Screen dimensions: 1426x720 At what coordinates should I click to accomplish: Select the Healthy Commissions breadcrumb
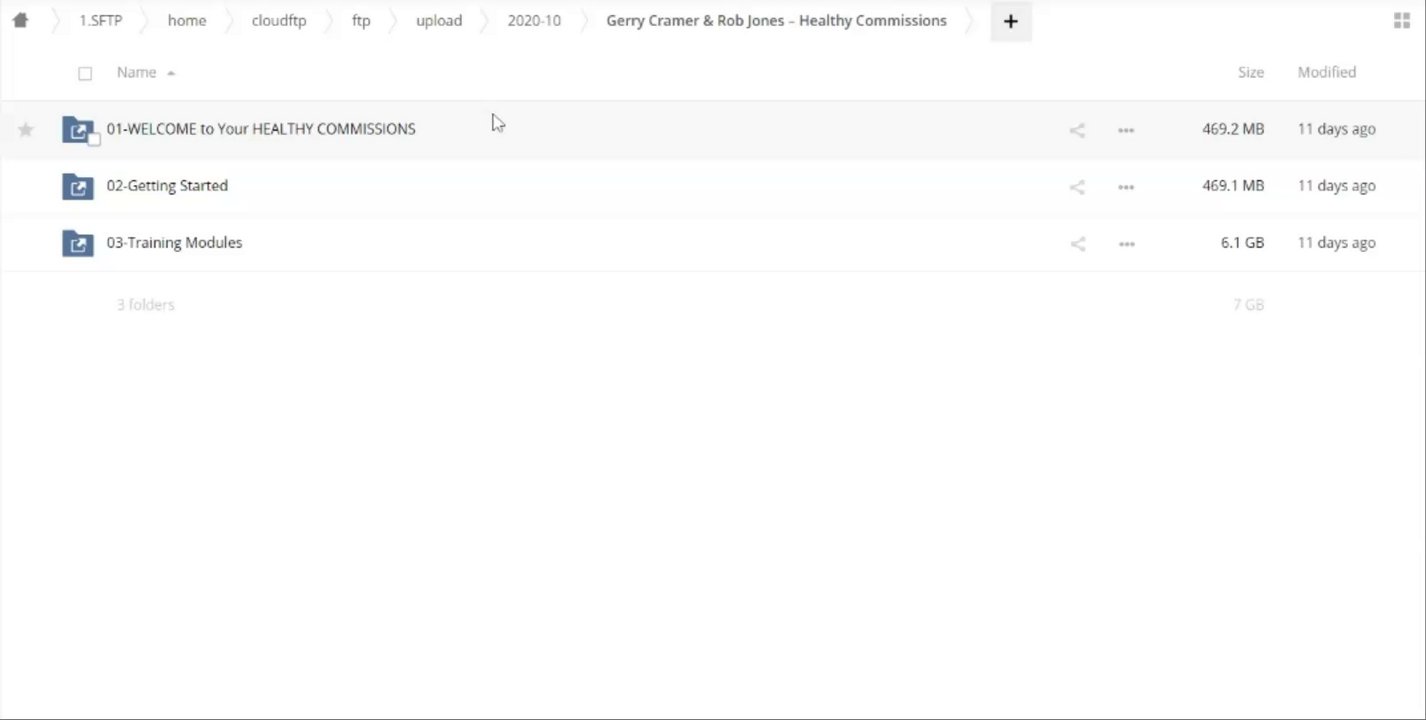point(776,20)
